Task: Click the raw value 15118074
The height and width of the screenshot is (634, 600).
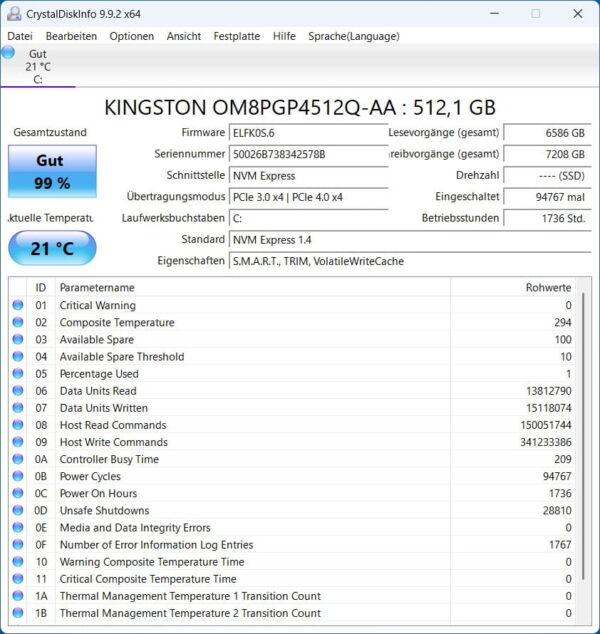Action: (549, 408)
